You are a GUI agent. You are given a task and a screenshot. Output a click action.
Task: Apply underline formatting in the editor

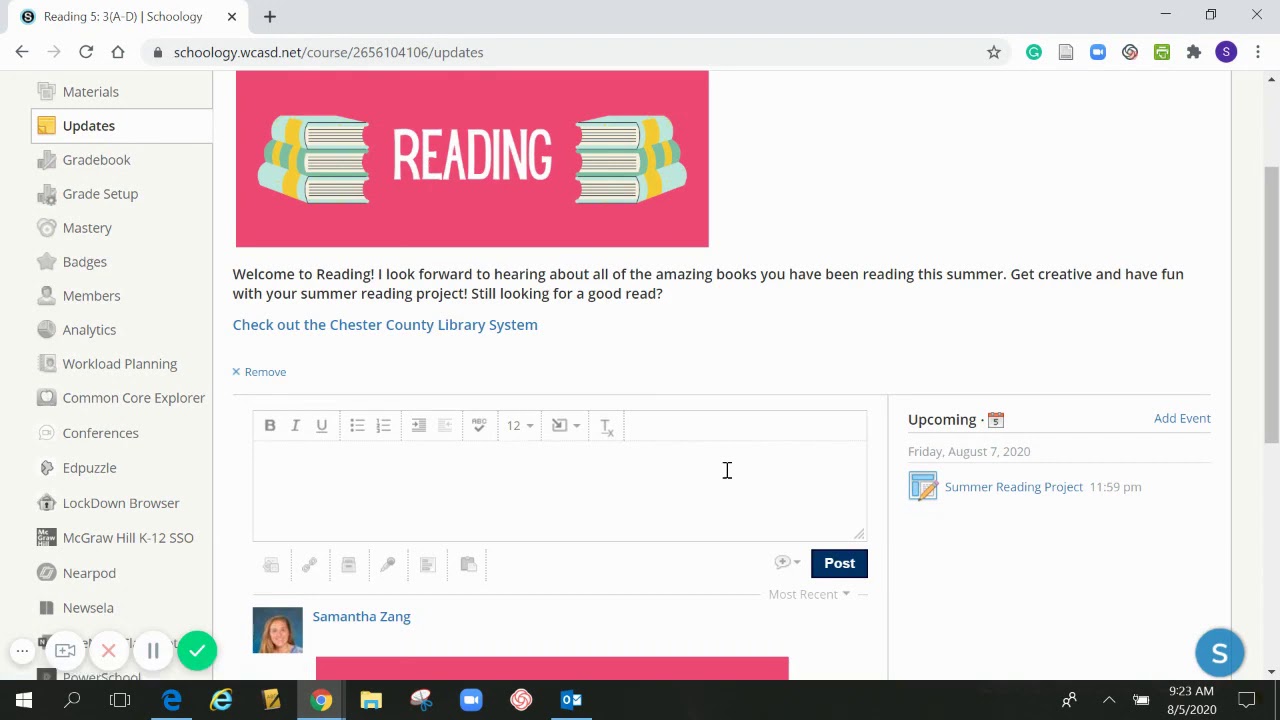coord(322,426)
